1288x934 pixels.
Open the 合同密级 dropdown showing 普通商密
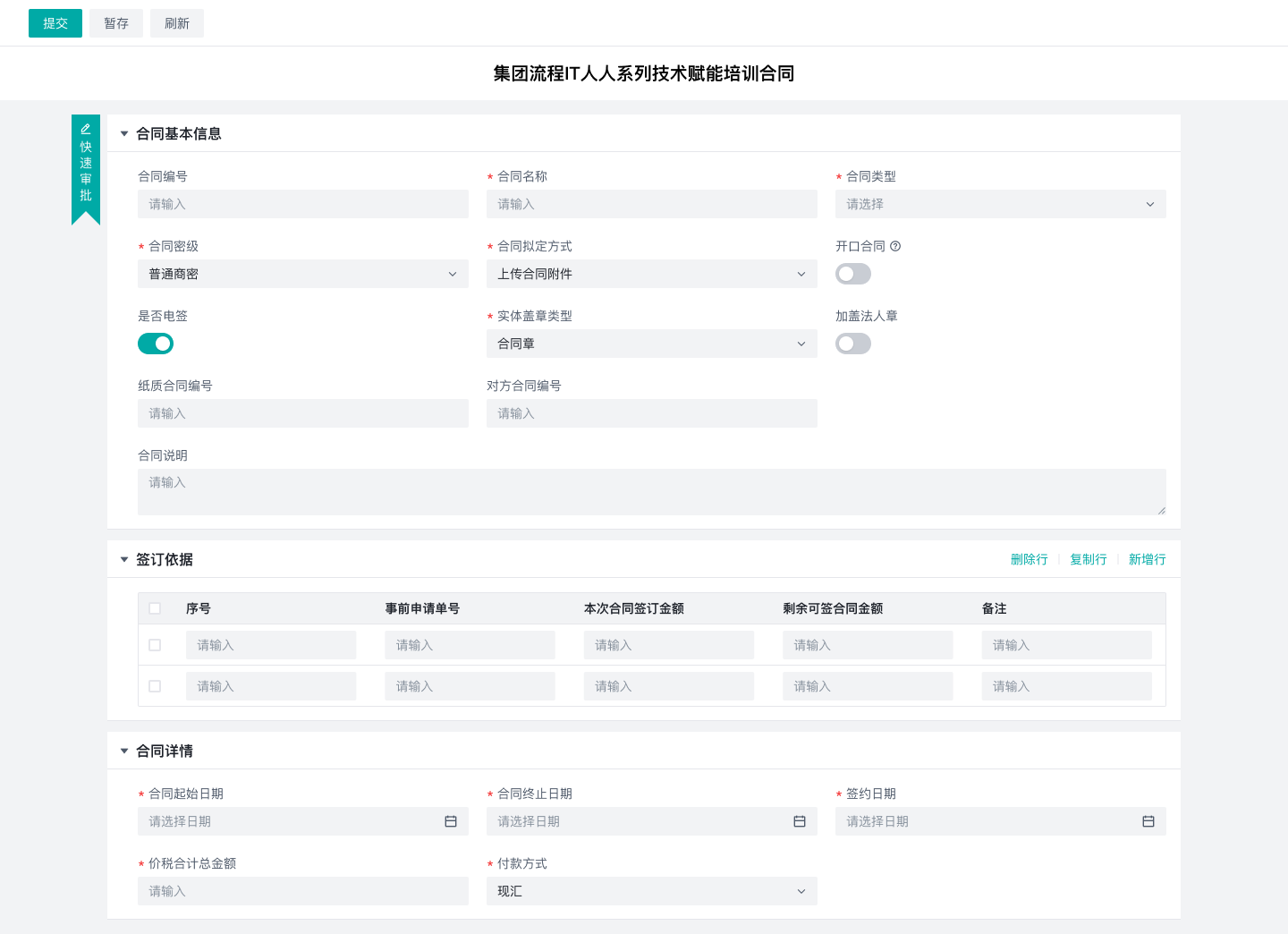[x=302, y=274]
